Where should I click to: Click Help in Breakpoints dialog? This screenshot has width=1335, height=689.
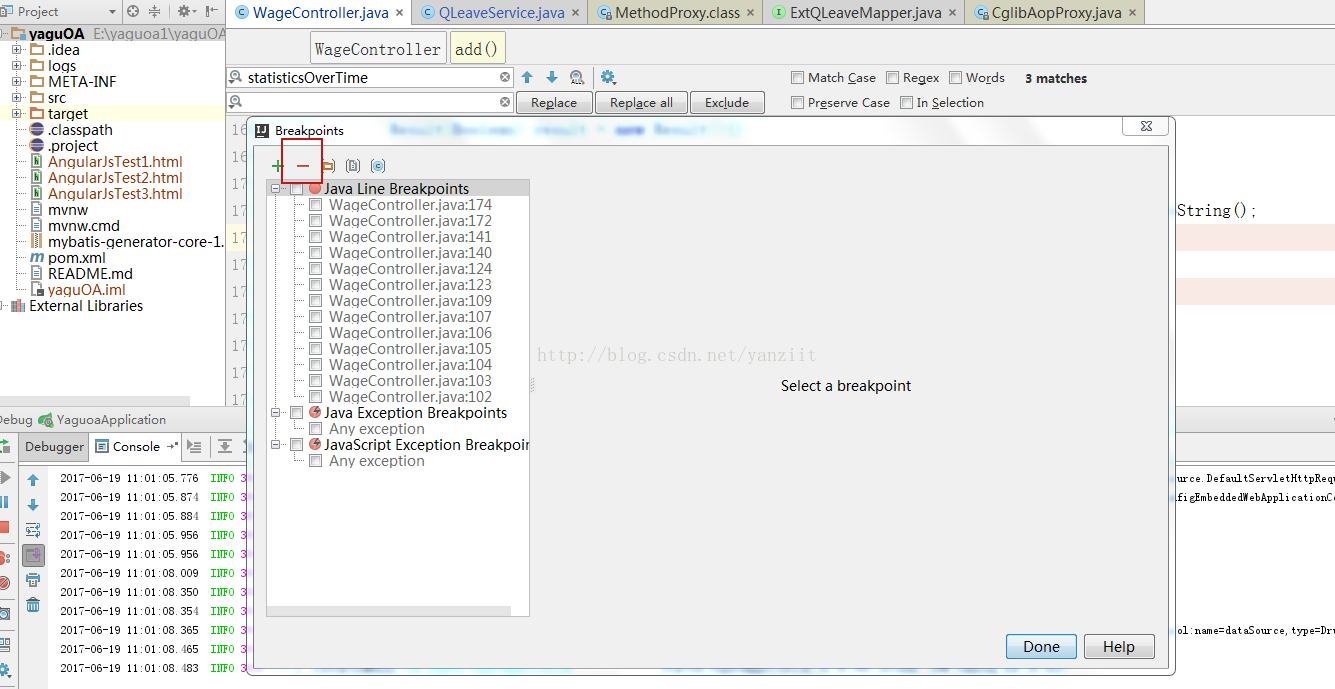click(x=1119, y=647)
